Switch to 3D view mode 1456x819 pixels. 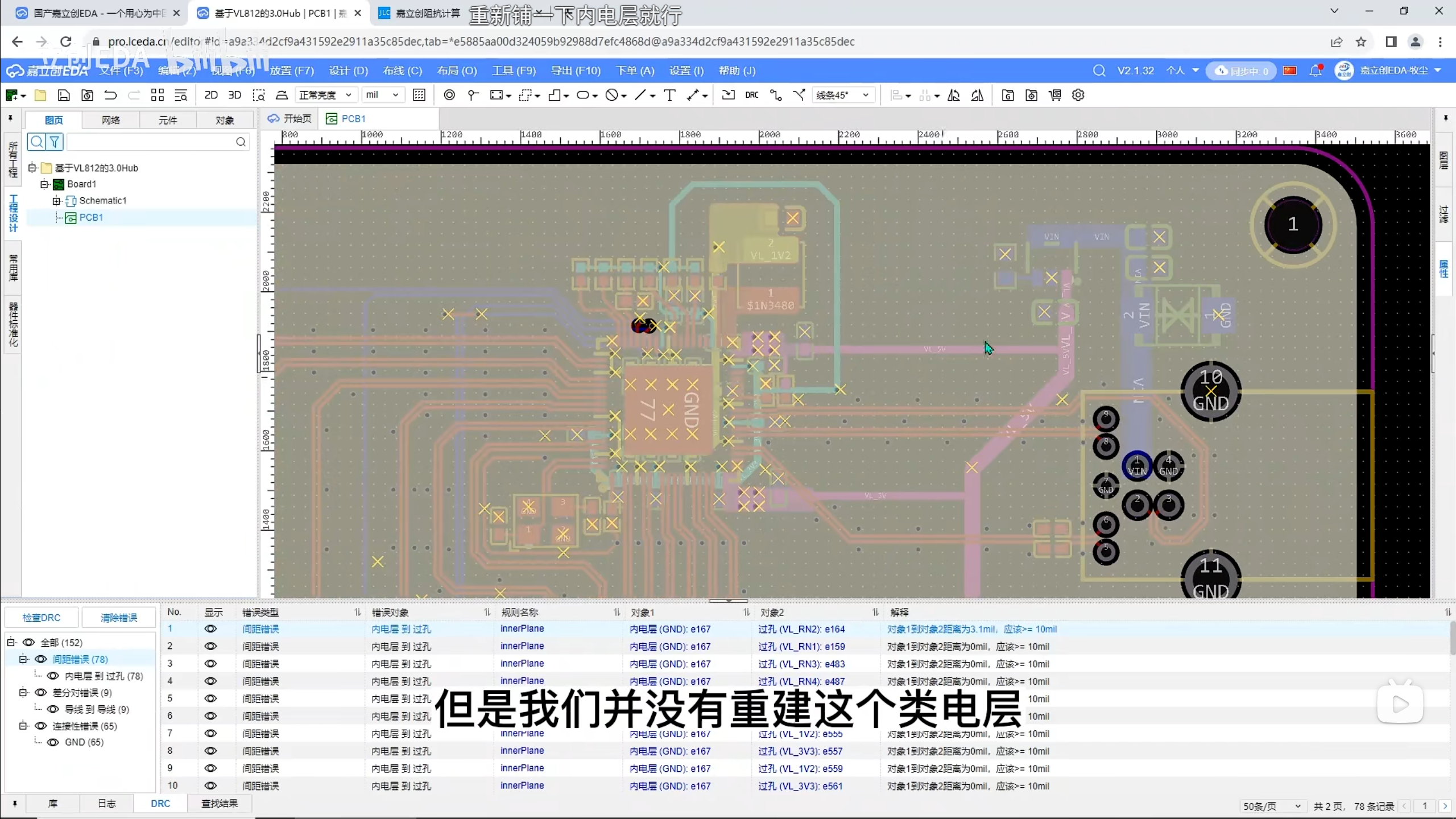click(x=234, y=95)
